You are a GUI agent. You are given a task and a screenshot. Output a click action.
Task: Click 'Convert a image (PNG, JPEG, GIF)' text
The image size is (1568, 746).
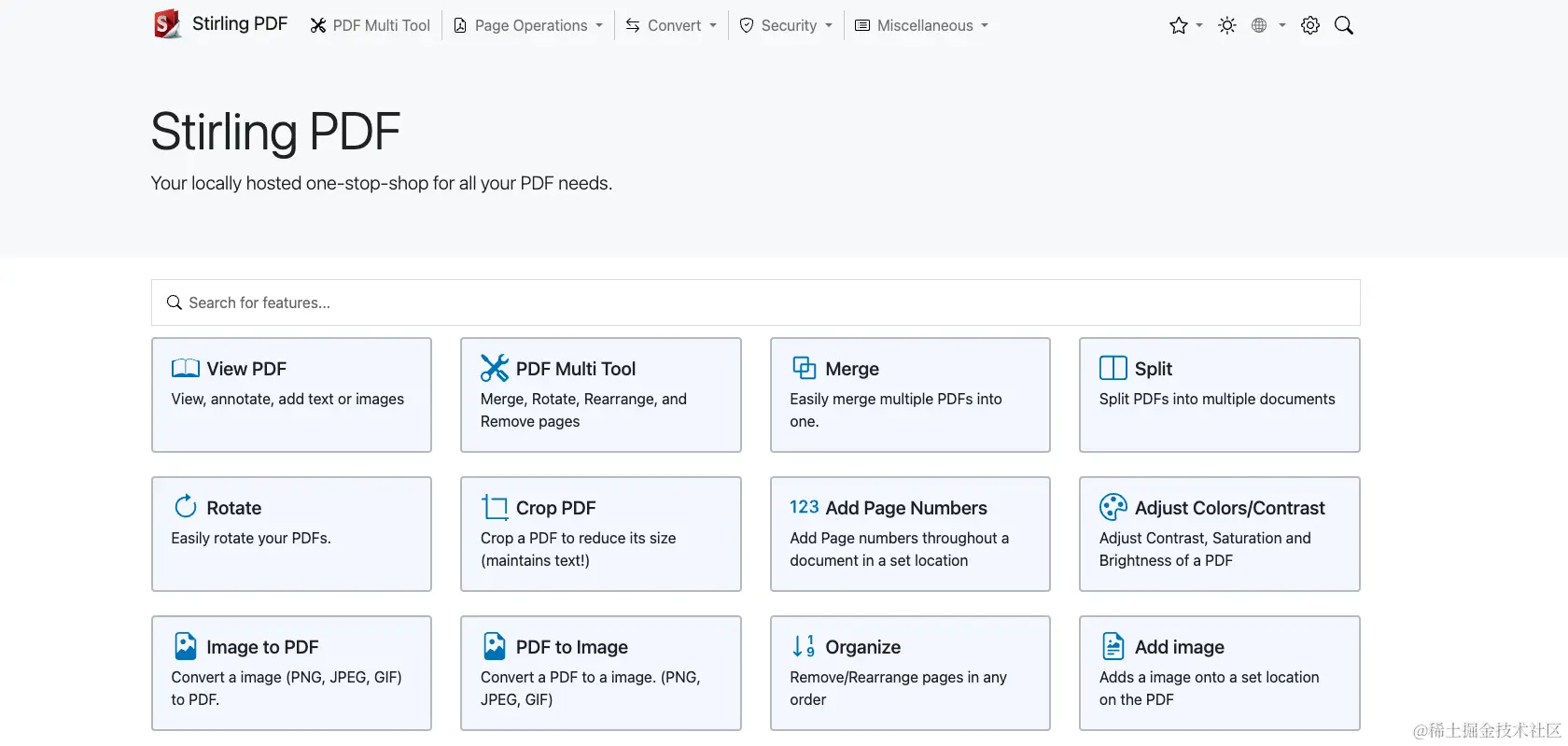(x=287, y=677)
